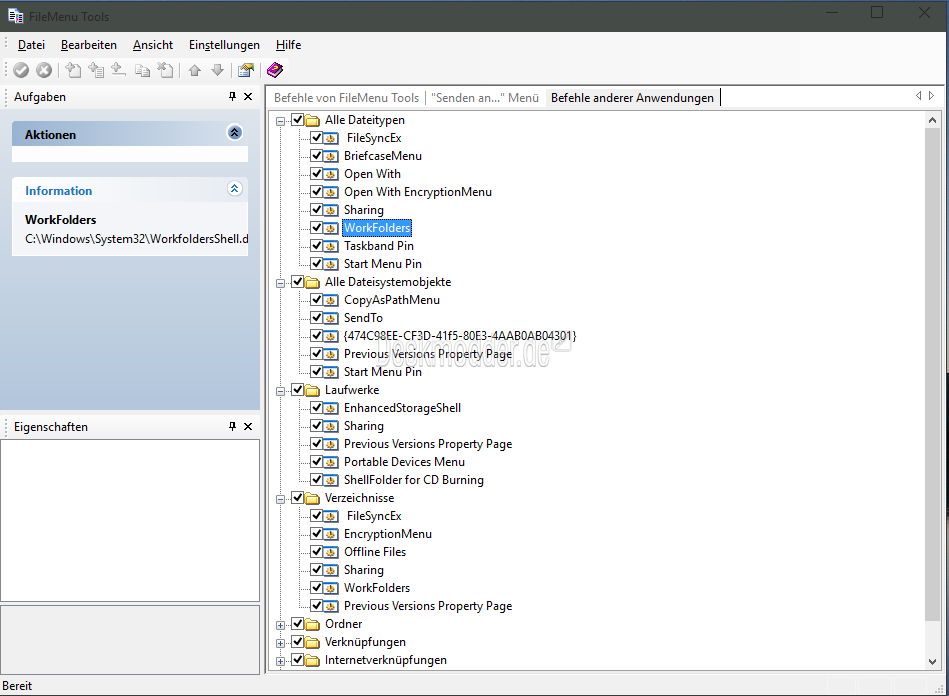Screen dimensions: 949x696
Task: Click the Delete toolbar icon
Action: tap(165, 70)
